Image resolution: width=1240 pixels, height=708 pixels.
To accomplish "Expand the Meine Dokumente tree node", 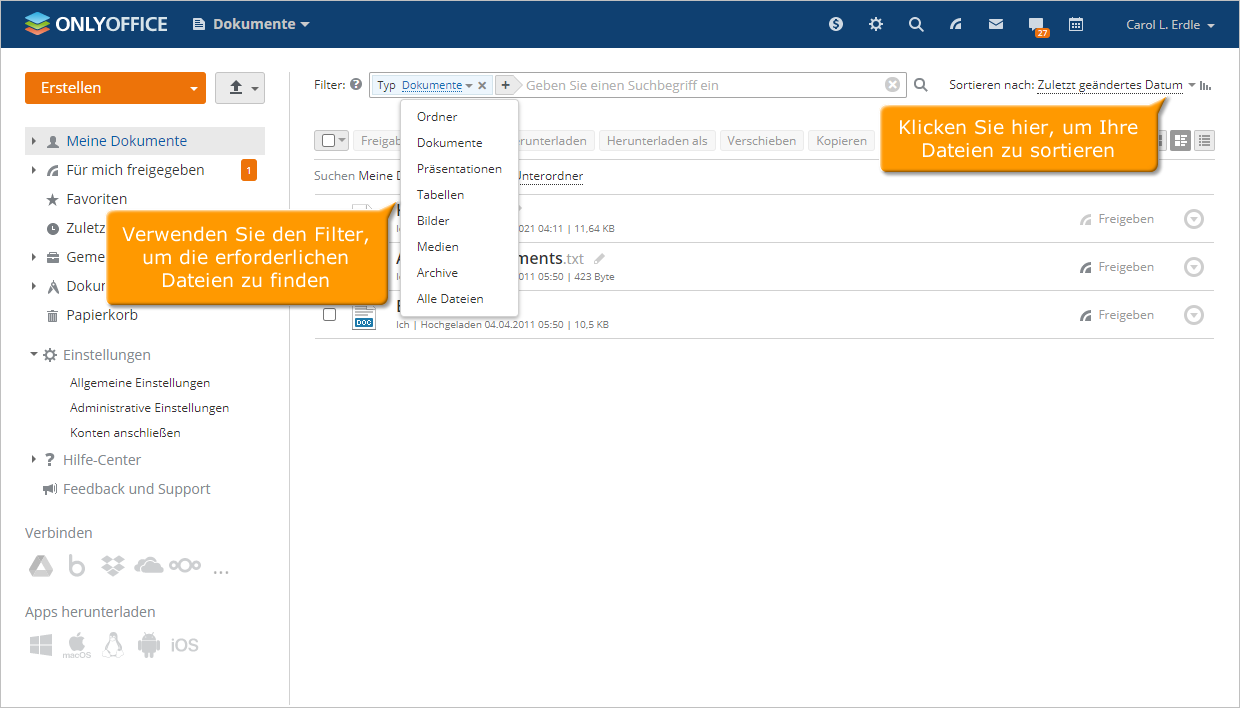I will pyautogui.click(x=33, y=141).
